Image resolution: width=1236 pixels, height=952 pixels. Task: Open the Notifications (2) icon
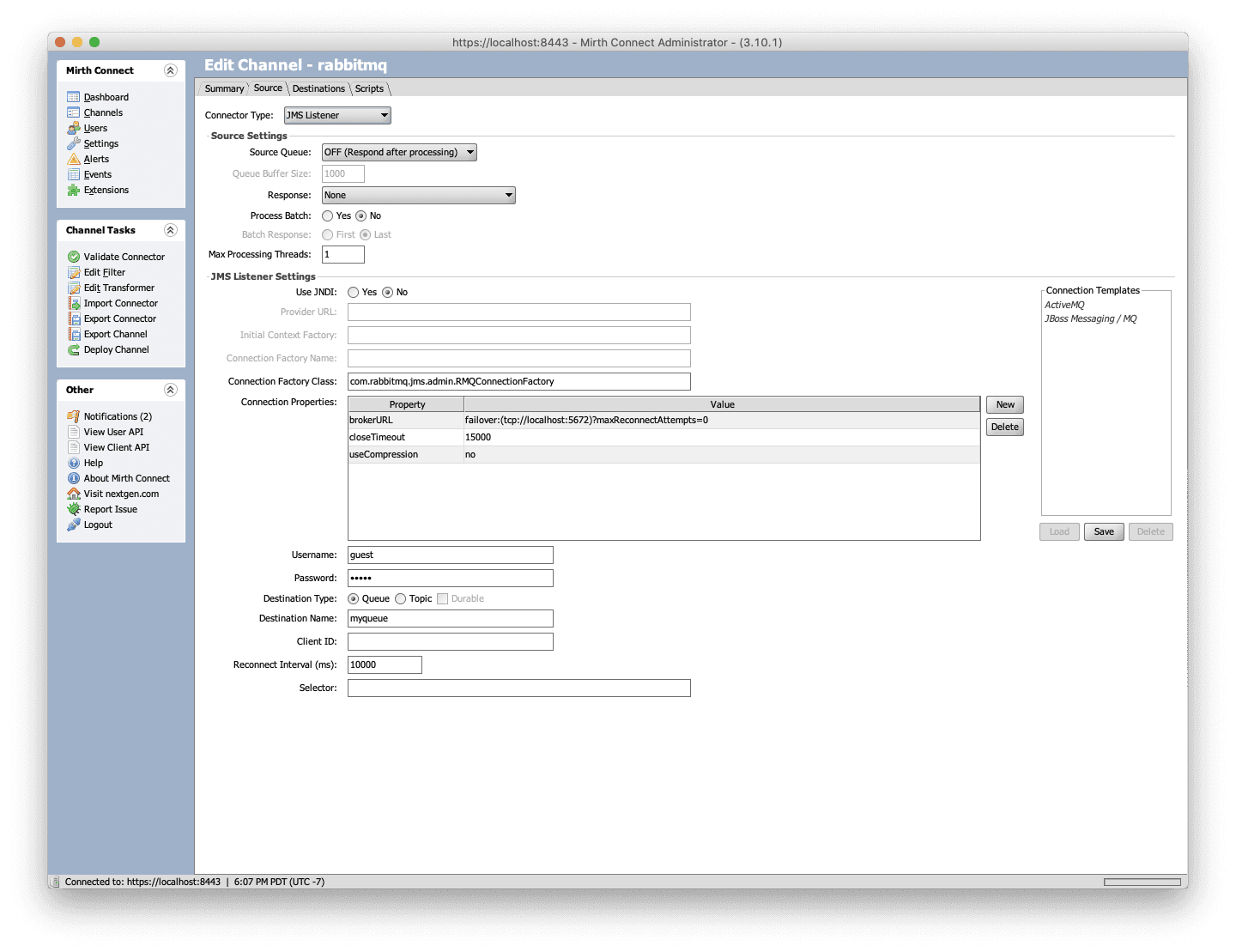74,416
